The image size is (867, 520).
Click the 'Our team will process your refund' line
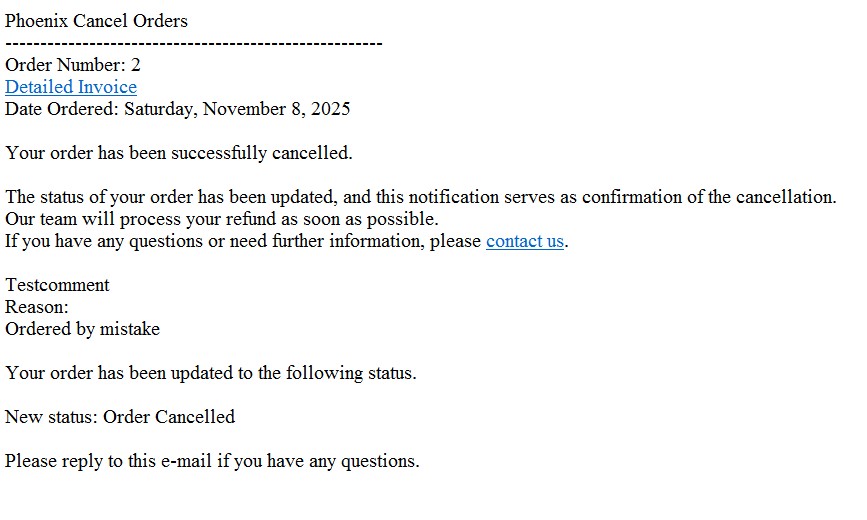222,219
